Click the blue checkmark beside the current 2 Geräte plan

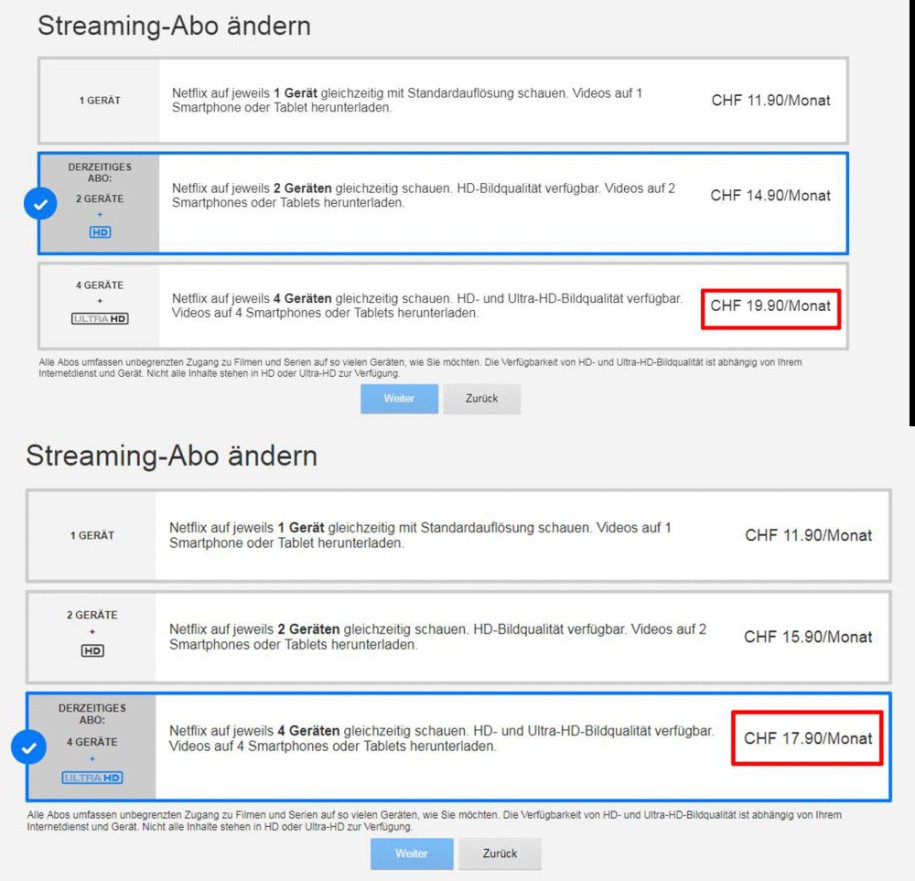40,204
